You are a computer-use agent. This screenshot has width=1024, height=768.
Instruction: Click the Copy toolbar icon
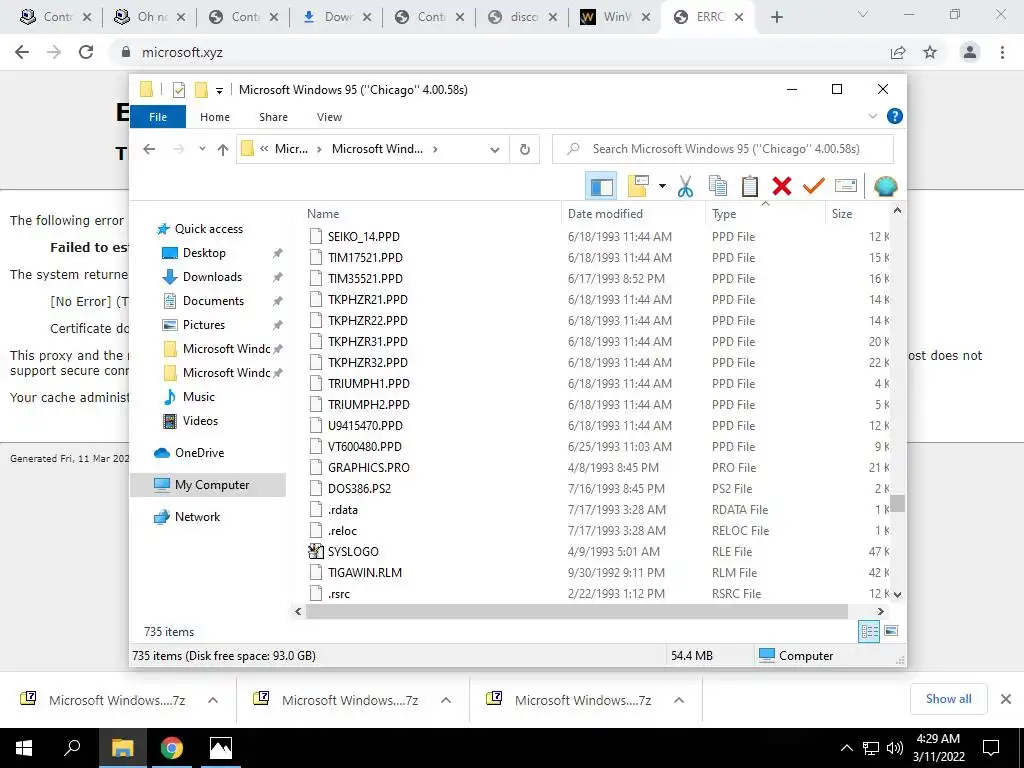click(718, 186)
